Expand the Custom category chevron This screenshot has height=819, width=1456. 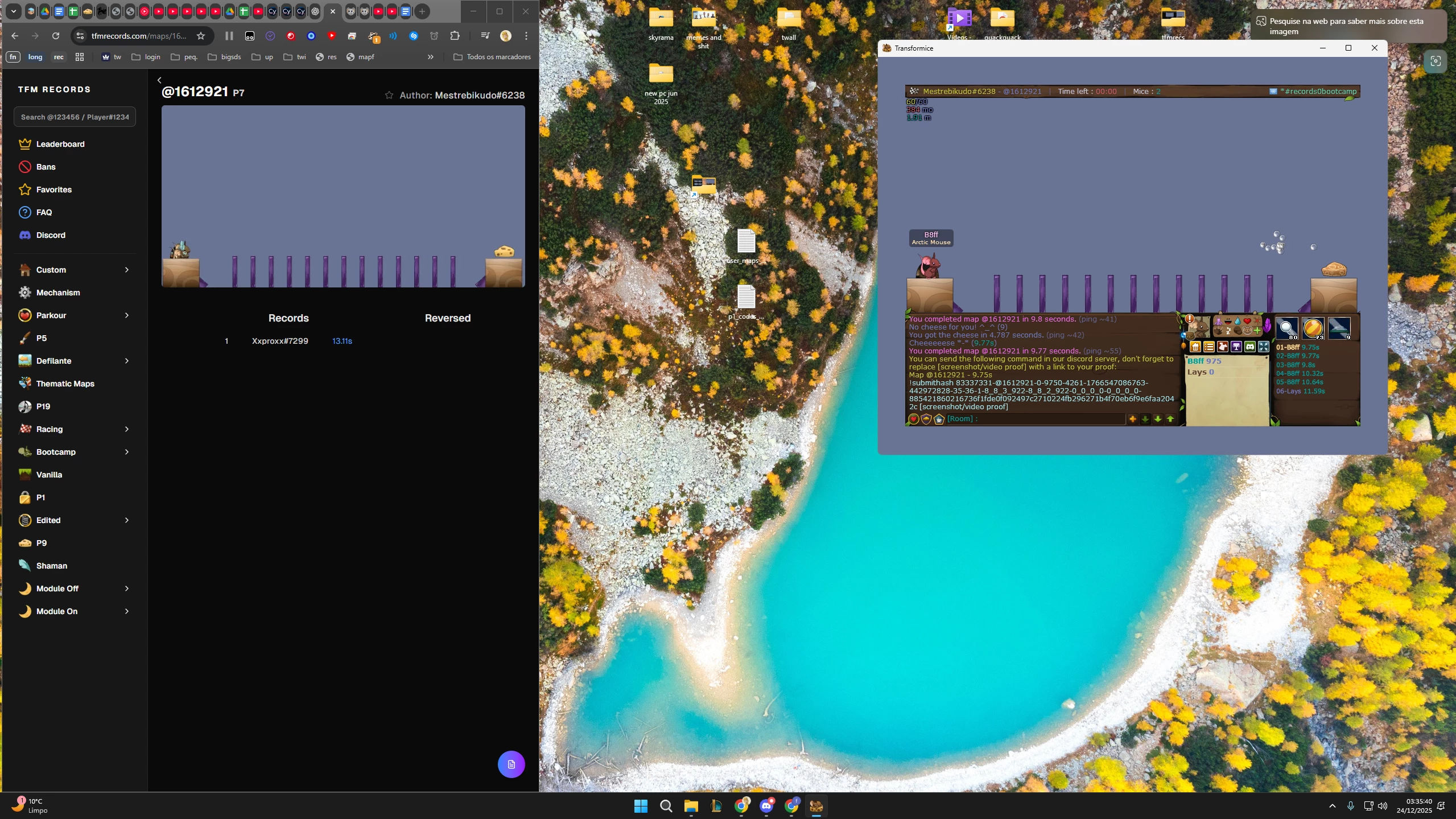tap(126, 270)
